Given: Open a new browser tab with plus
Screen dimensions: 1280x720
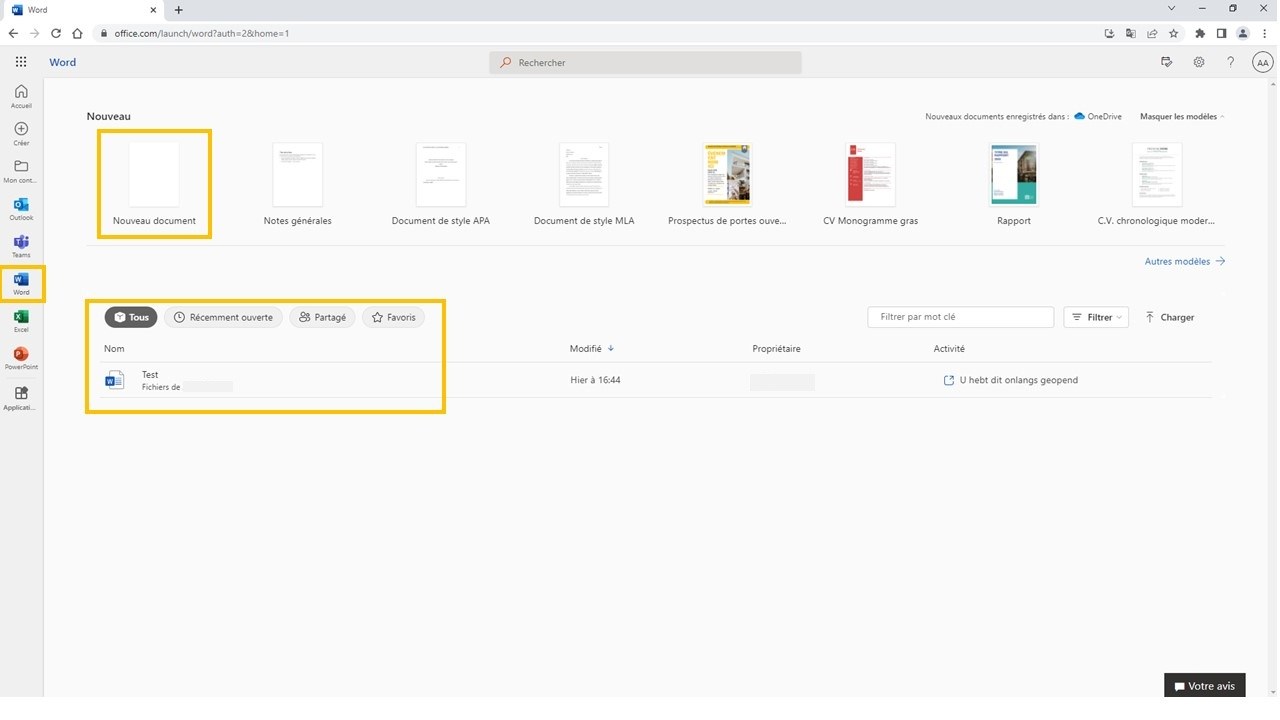Looking at the screenshot, I should click(179, 10).
